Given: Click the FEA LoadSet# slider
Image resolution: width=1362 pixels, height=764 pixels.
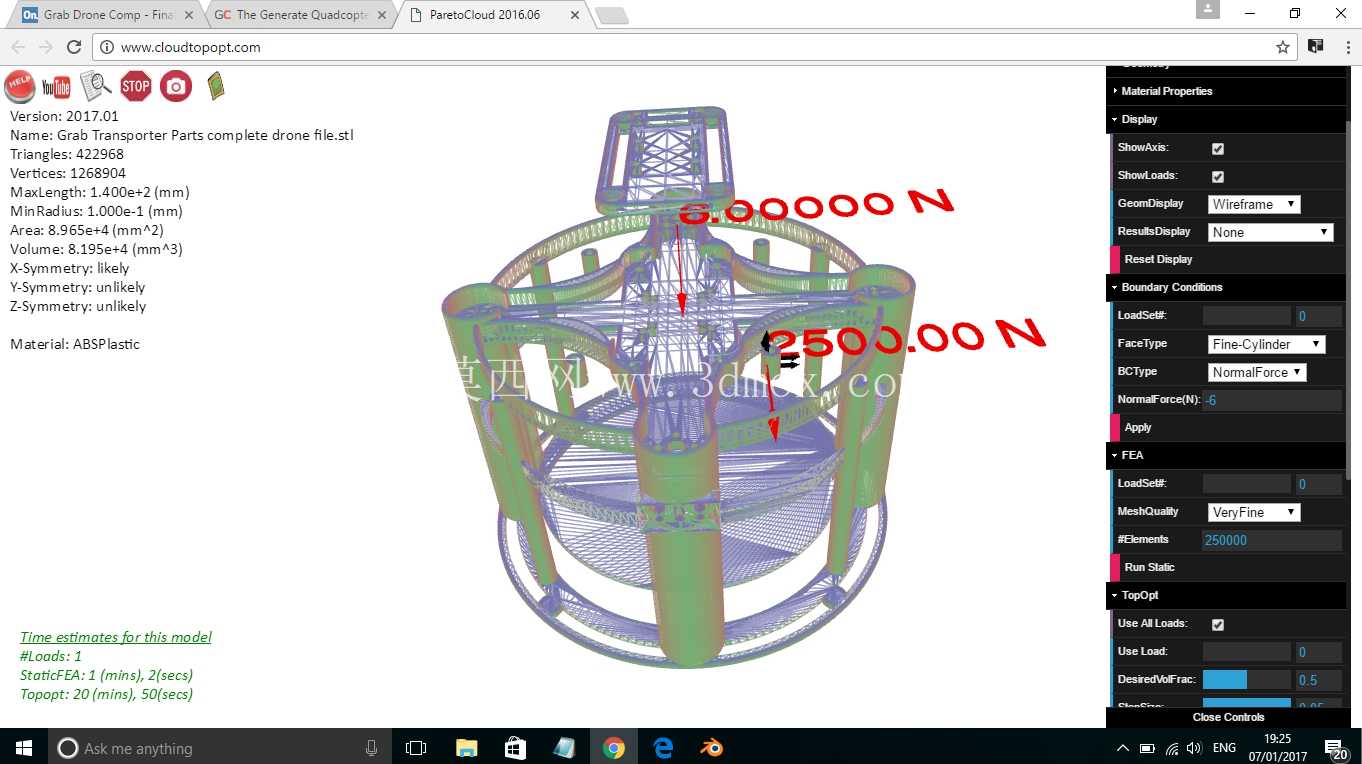Looking at the screenshot, I should [x=1247, y=484].
